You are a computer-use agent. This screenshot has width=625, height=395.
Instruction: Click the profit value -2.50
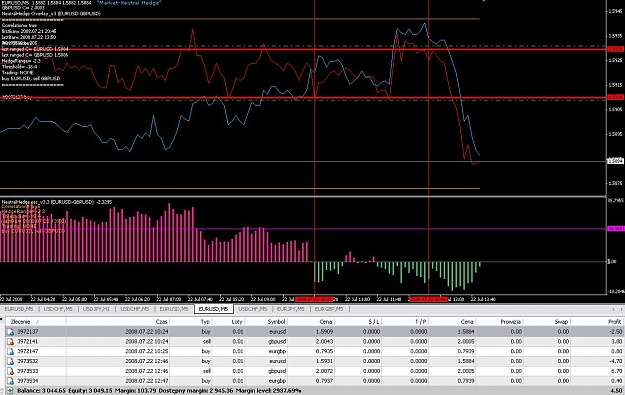coord(616,332)
